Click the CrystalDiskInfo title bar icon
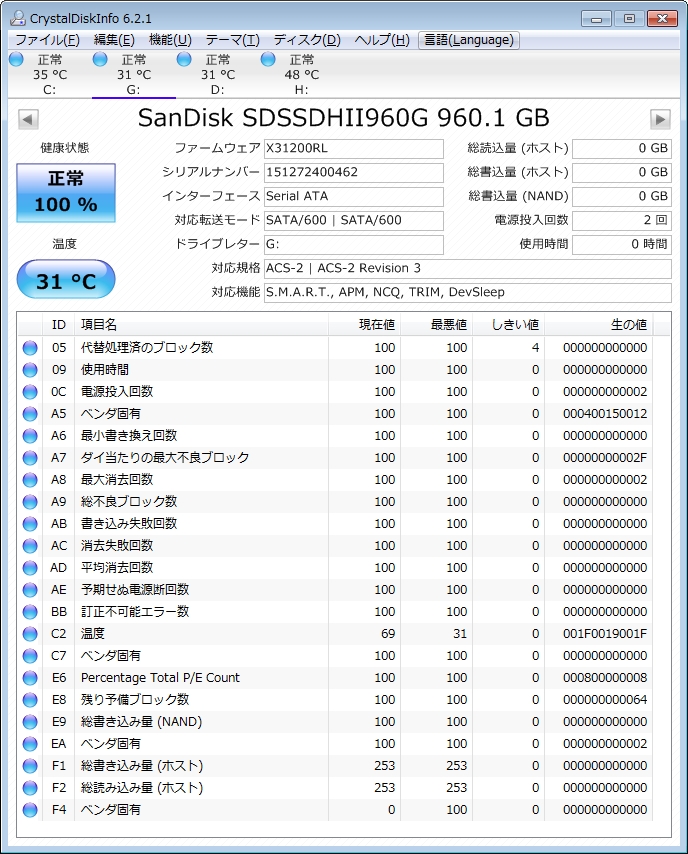Viewport: 688px width, 854px height. (18, 18)
